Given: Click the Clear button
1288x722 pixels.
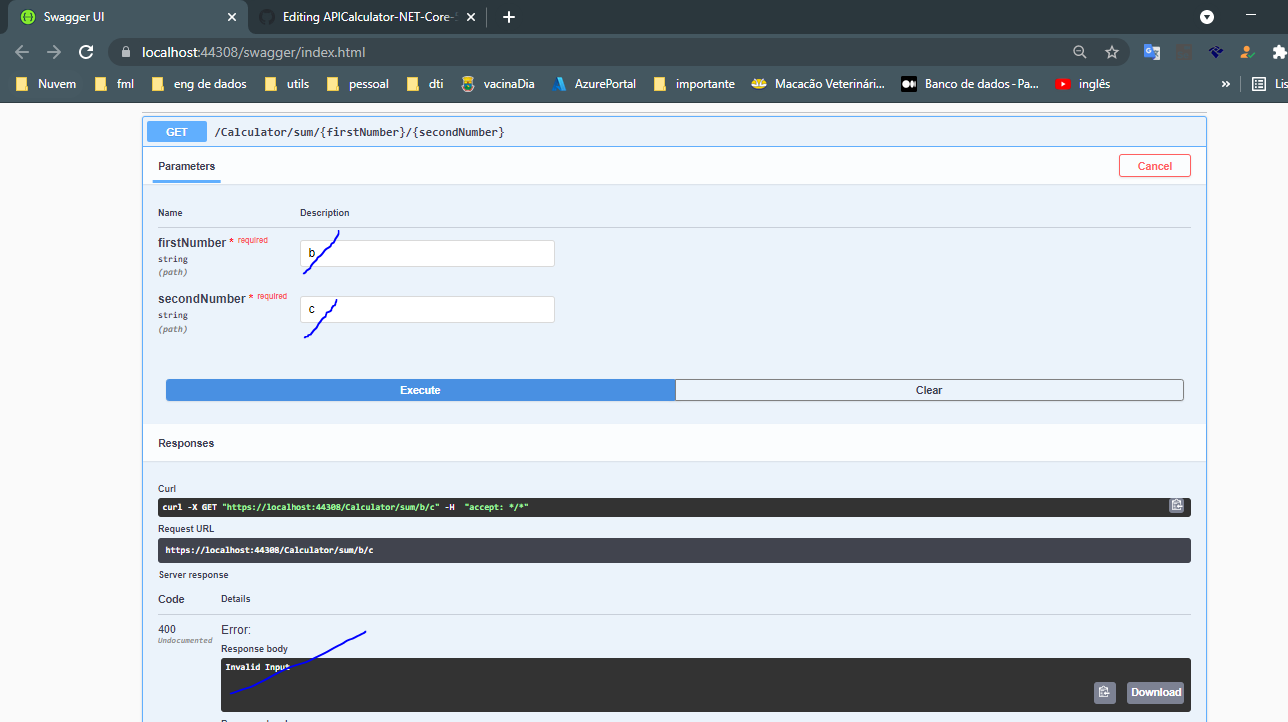Looking at the screenshot, I should [x=929, y=390].
